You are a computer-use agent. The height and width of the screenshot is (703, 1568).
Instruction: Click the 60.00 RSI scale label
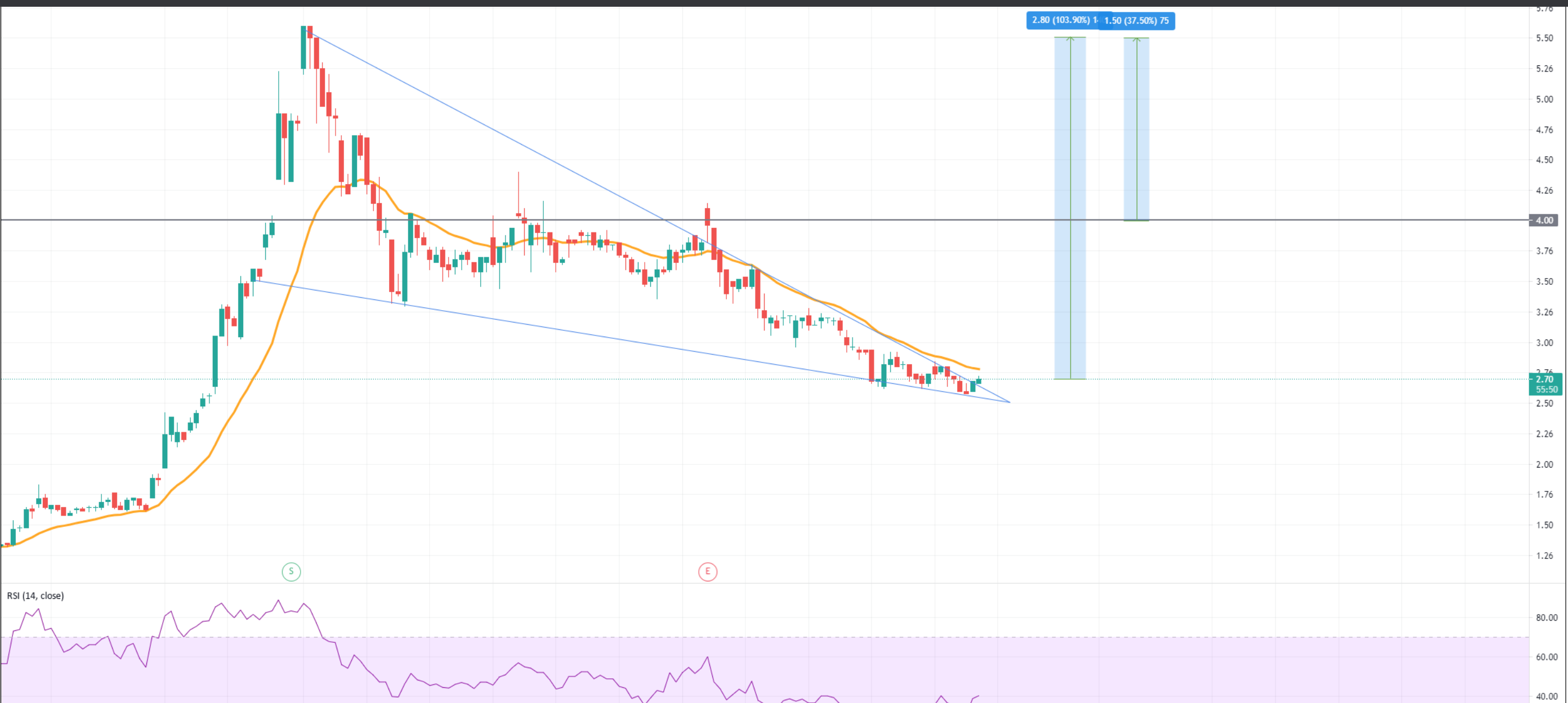coord(1546,657)
